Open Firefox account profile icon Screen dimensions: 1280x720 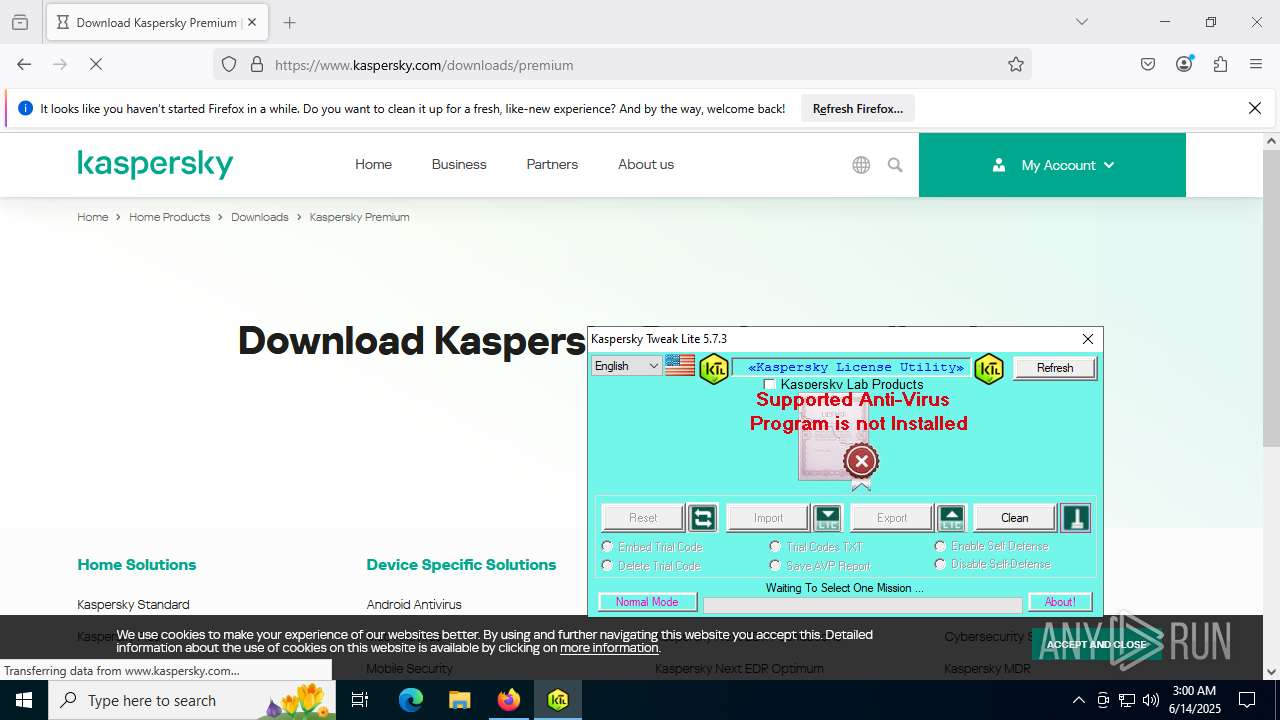tap(1184, 64)
